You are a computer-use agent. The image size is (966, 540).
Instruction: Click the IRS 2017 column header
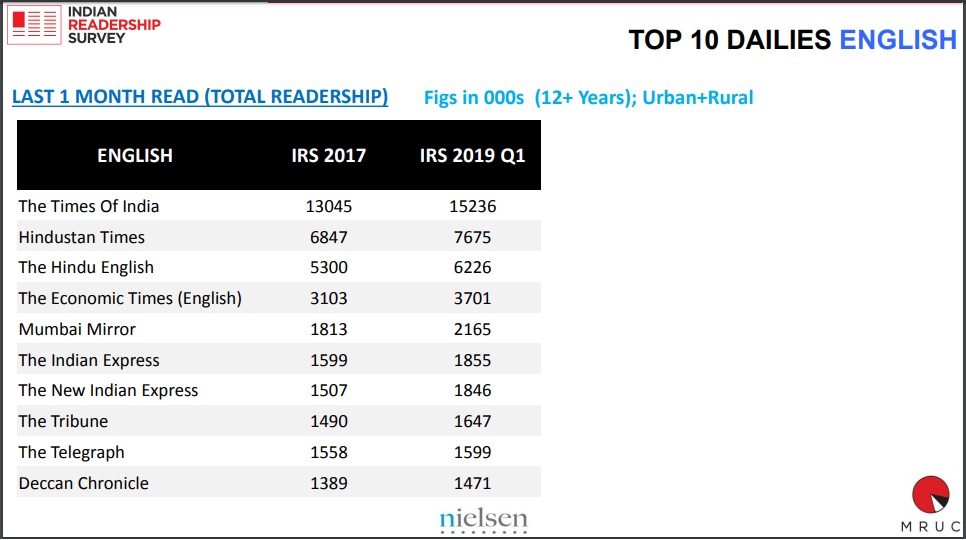(x=328, y=155)
